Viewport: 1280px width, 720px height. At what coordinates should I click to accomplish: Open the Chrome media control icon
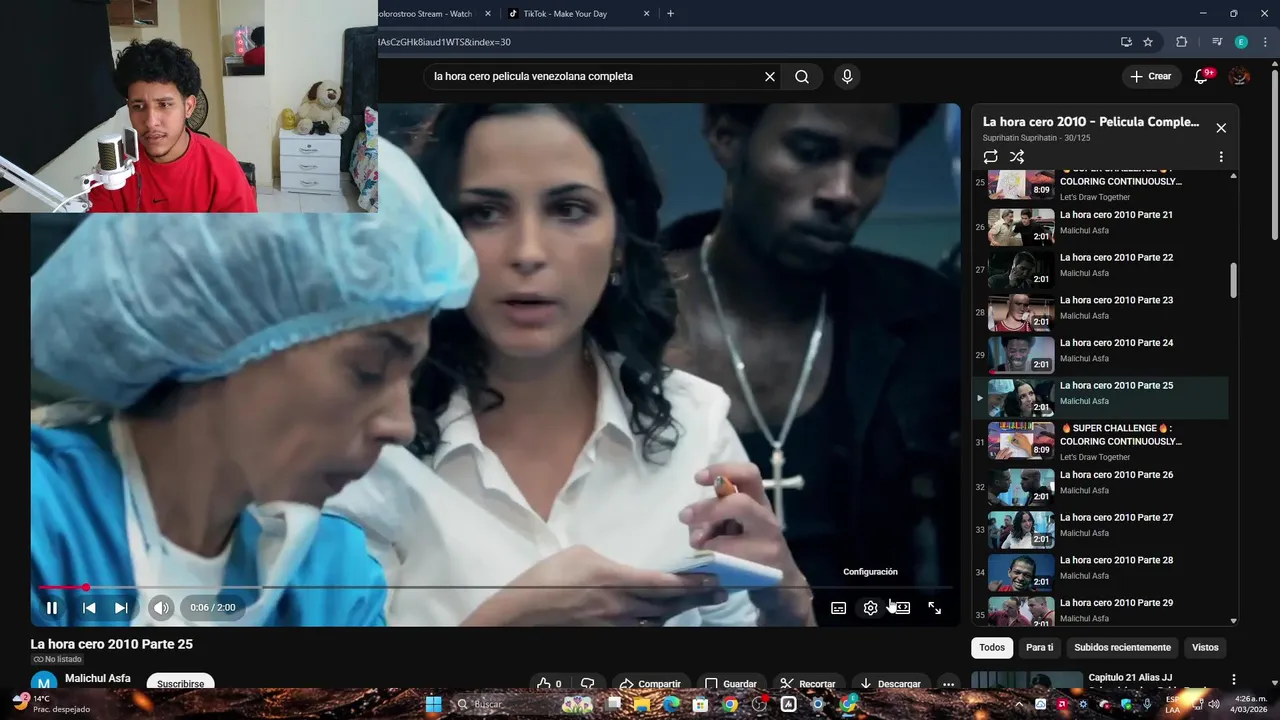click(x=1216, y=42)
